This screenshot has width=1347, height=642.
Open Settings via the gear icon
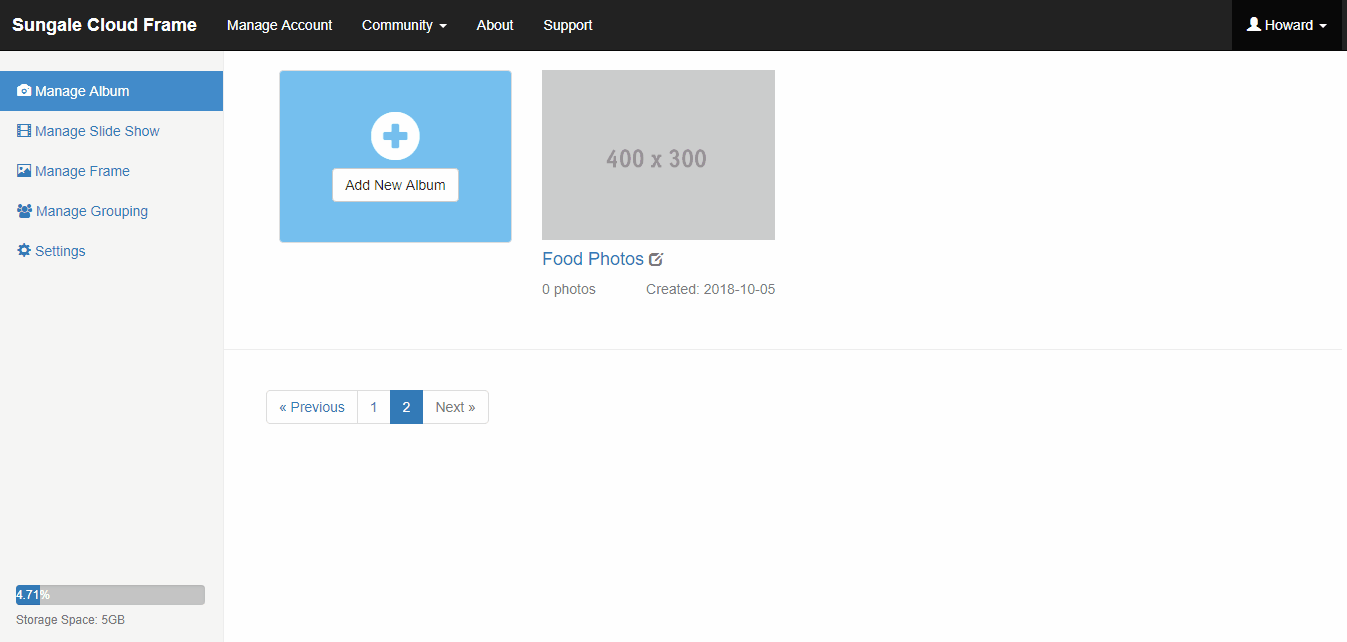coord(23,250)
